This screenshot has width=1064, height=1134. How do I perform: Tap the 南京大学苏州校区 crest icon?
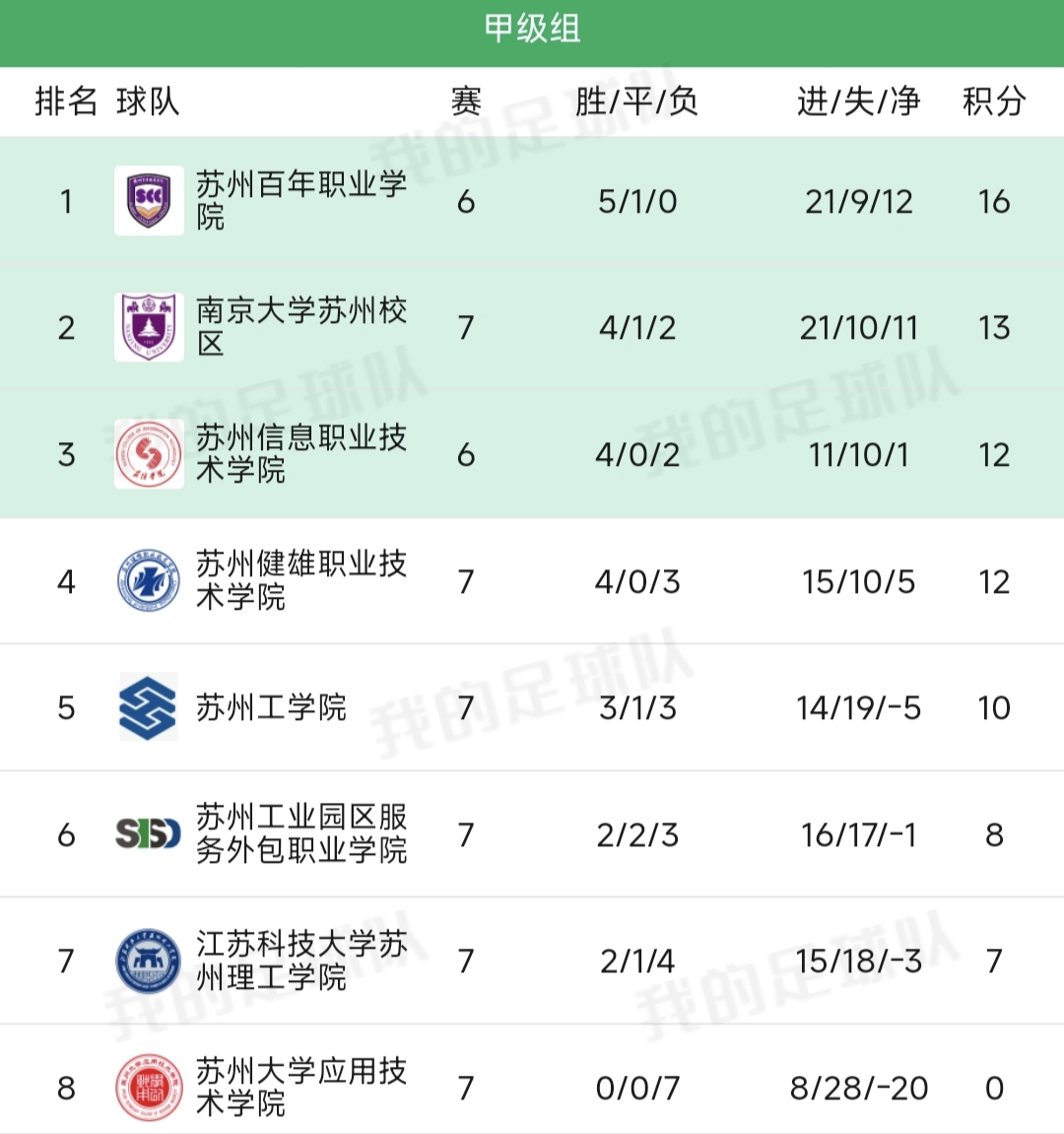pyautogui.click(x=149, y=327)
